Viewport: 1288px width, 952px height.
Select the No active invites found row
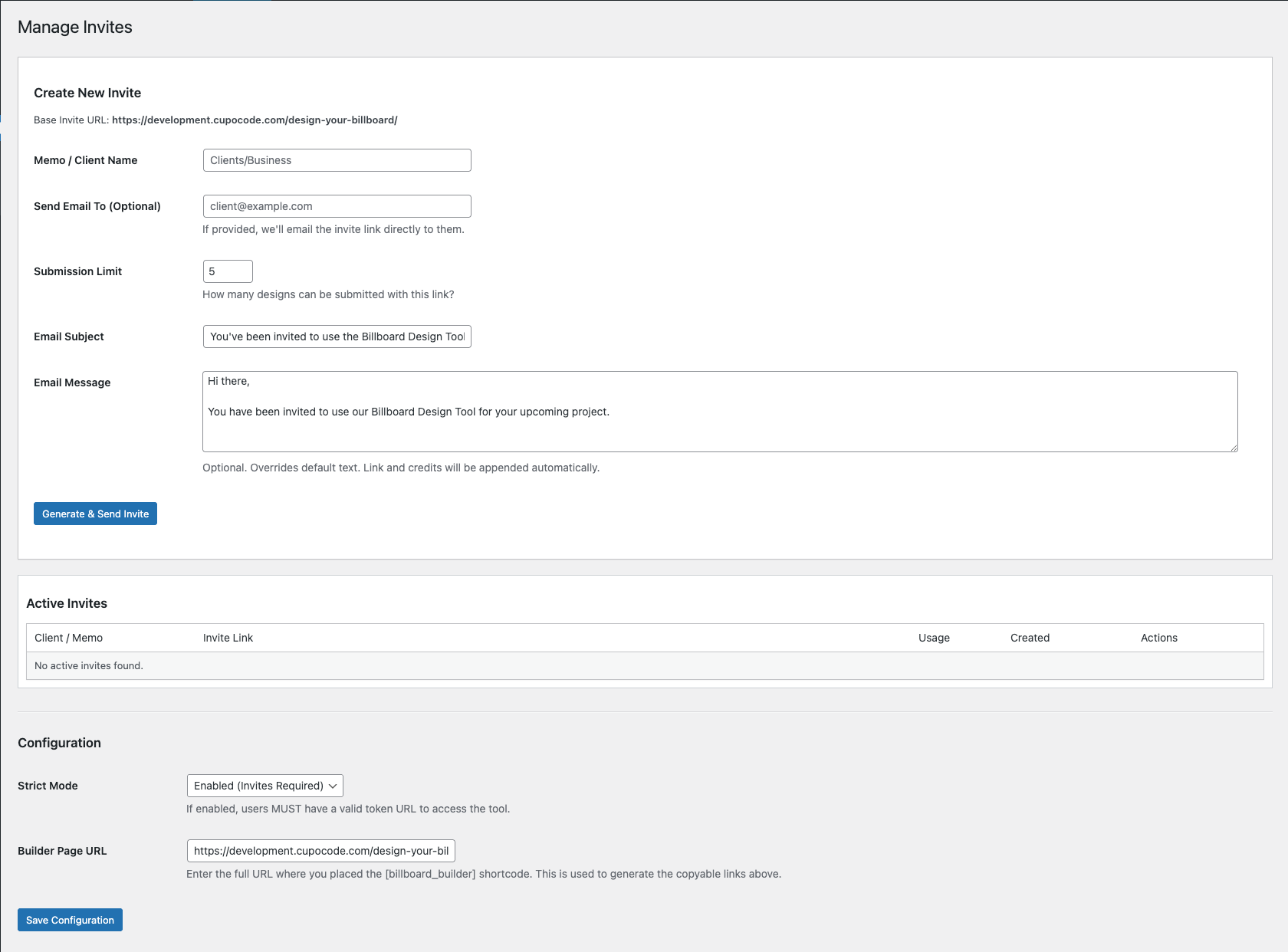[89, 665]
